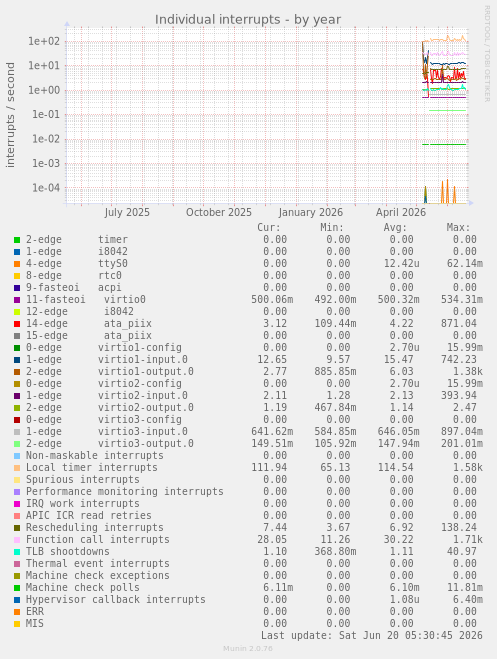Viewport: 497px width, 659px height.
Task: Click the Non-maskable interrupts label
Action: click(95, 456)
